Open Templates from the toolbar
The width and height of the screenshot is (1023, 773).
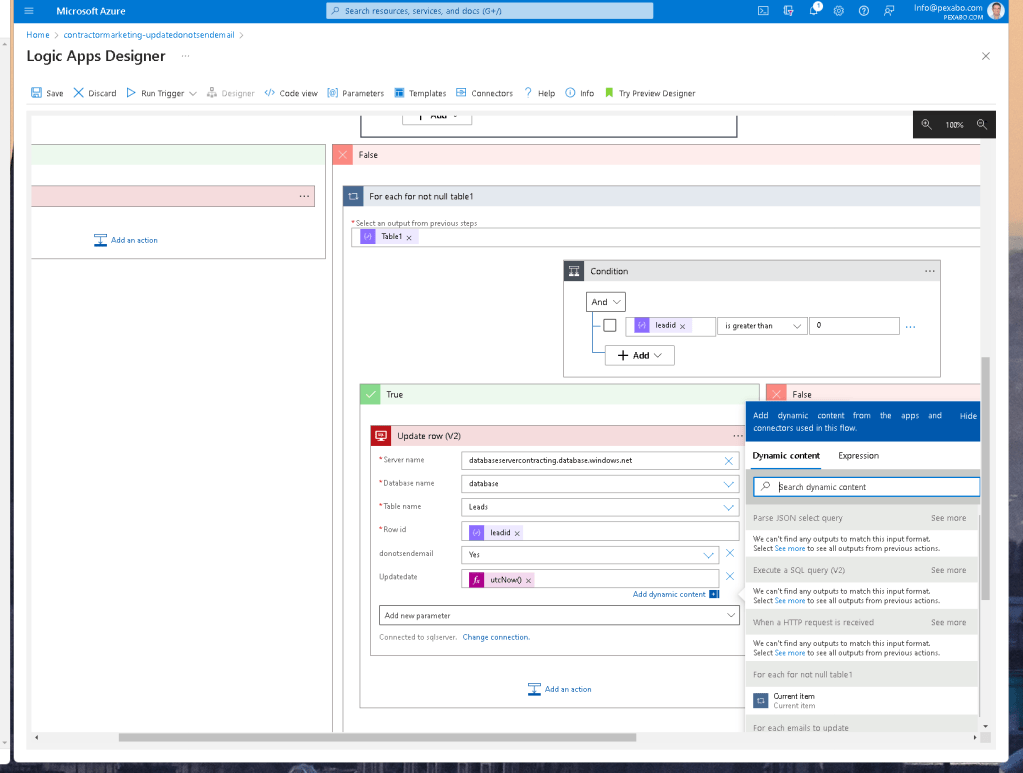point(420,93)
